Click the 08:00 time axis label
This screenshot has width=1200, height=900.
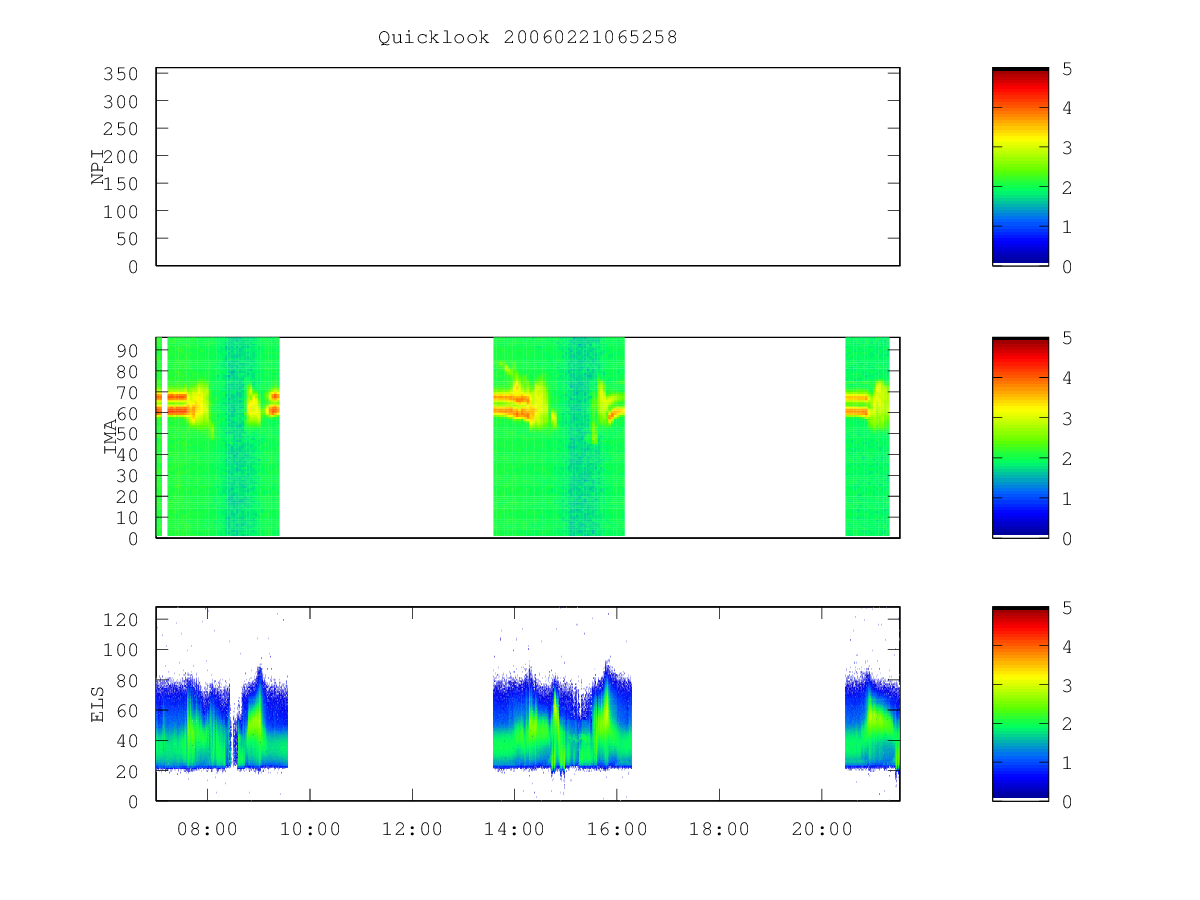(208, 829)
